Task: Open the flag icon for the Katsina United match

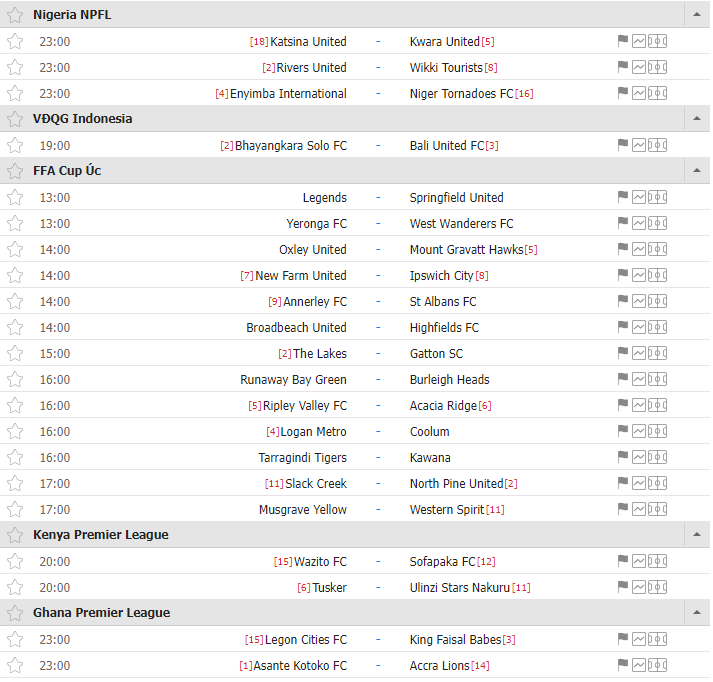Action: 623,41
